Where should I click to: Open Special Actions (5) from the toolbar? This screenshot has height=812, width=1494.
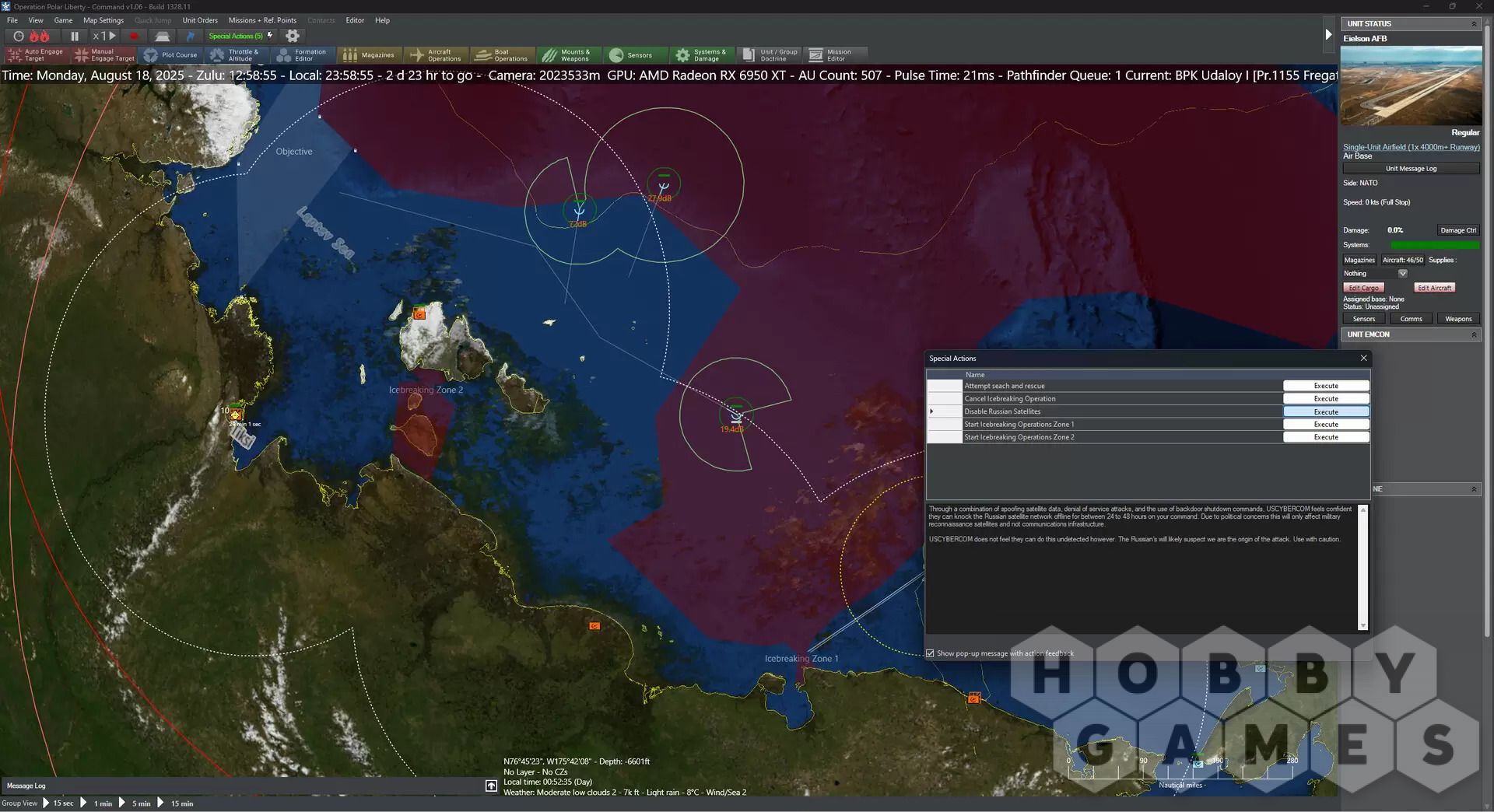pos(240,36)
